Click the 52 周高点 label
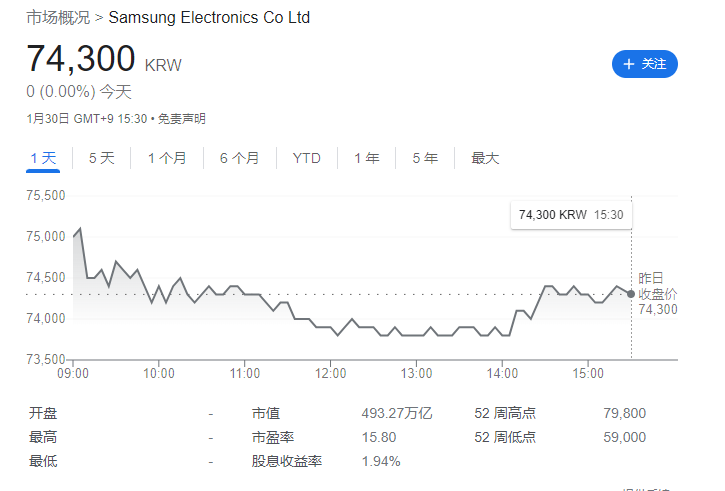The width and height of the screenshot is (725, 491). [x=504, y=413]
